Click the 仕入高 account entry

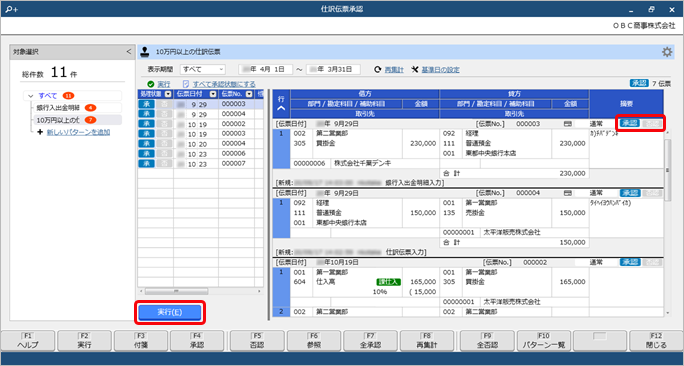coord(325,282)
